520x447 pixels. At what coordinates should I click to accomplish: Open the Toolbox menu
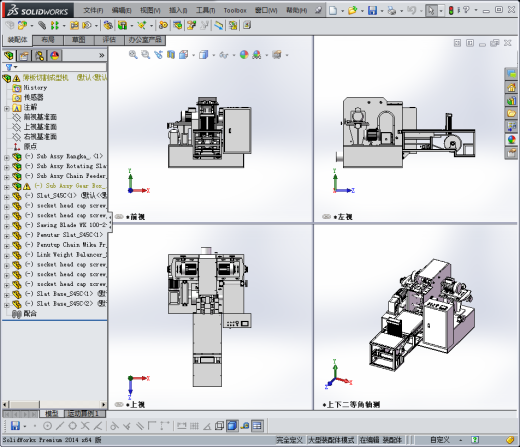235,11
